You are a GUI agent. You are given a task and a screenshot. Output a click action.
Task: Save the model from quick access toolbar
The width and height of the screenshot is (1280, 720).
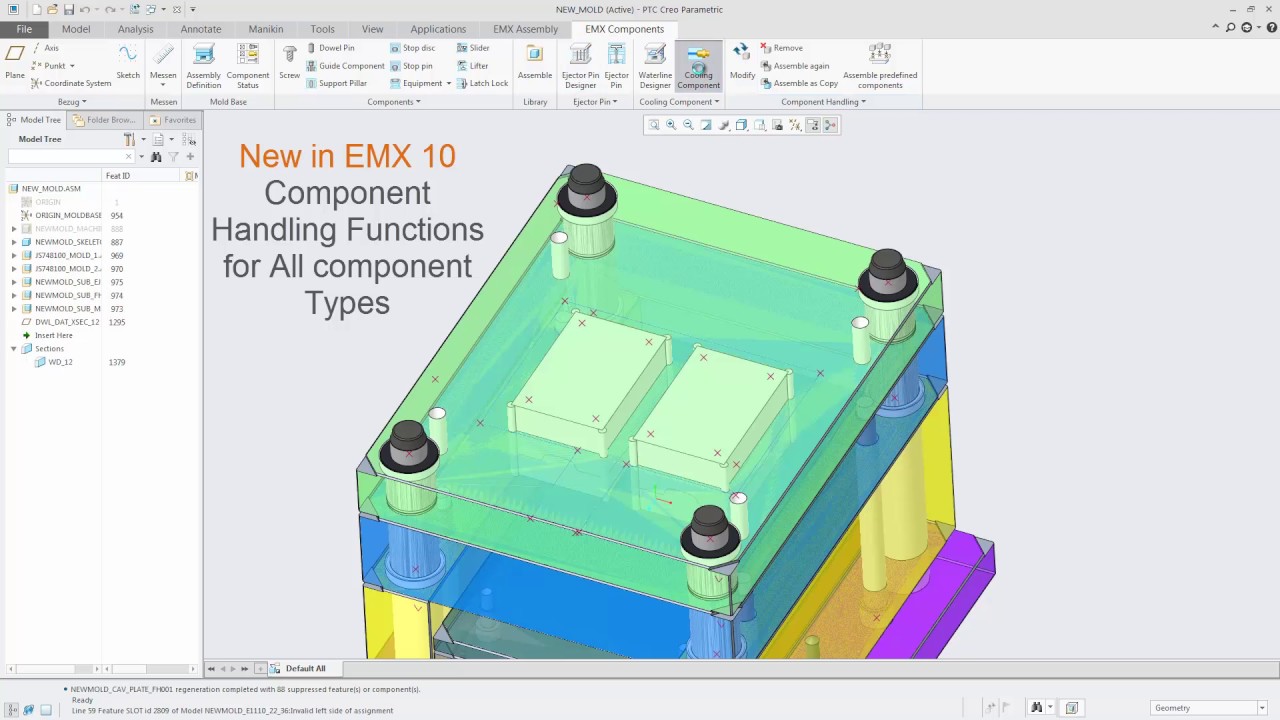click(69, 10)
